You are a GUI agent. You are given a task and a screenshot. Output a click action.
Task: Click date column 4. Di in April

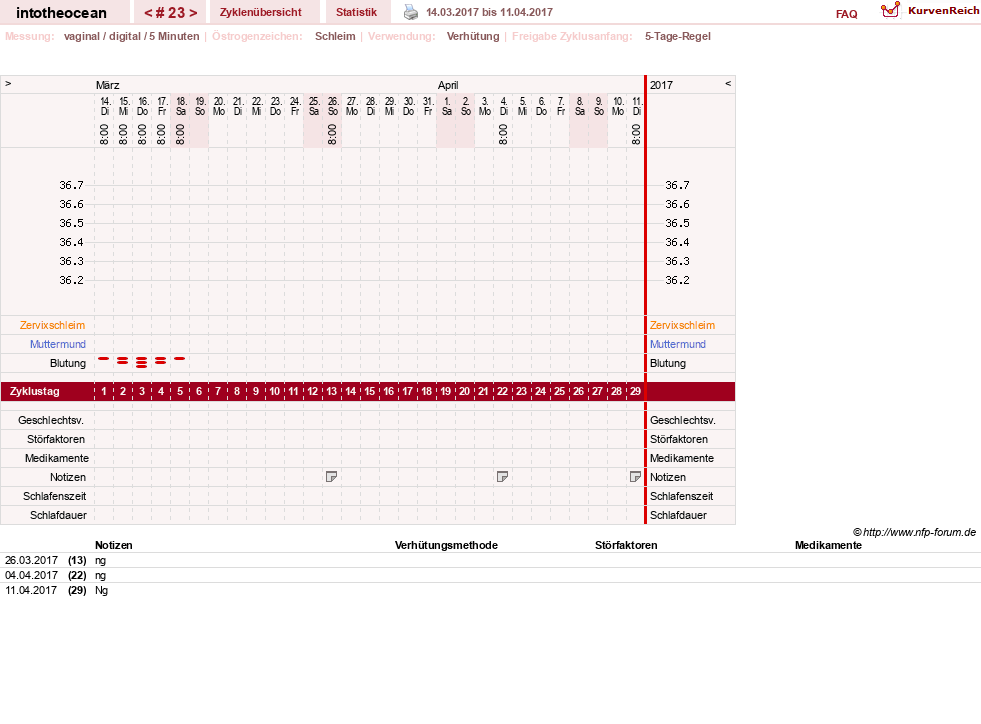point(504,106)
